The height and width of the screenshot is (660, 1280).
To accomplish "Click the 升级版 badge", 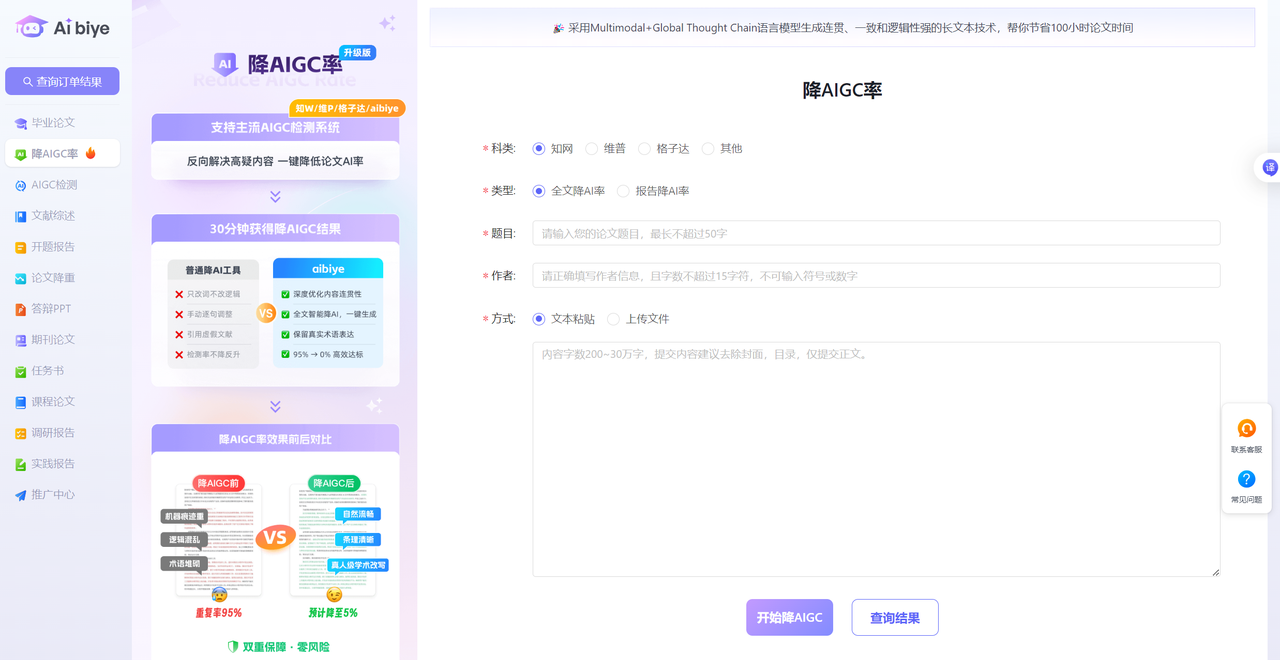I will click(357, 52).
